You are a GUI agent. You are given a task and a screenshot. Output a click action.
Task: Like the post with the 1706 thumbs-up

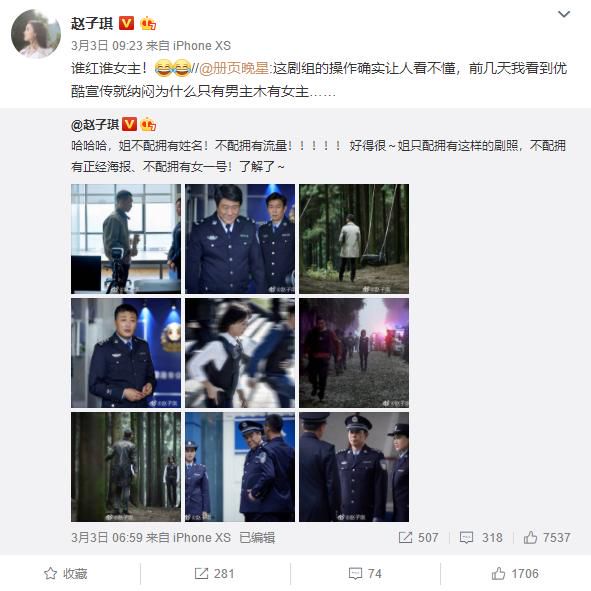click(x=498, y=574)
